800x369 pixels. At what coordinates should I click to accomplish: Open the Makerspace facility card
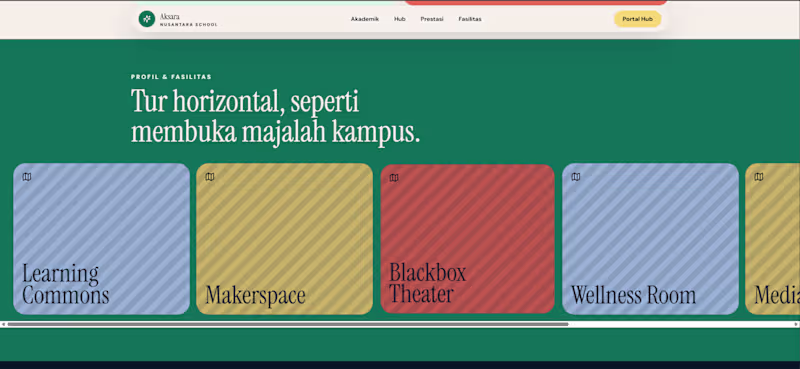pos(284,239)
